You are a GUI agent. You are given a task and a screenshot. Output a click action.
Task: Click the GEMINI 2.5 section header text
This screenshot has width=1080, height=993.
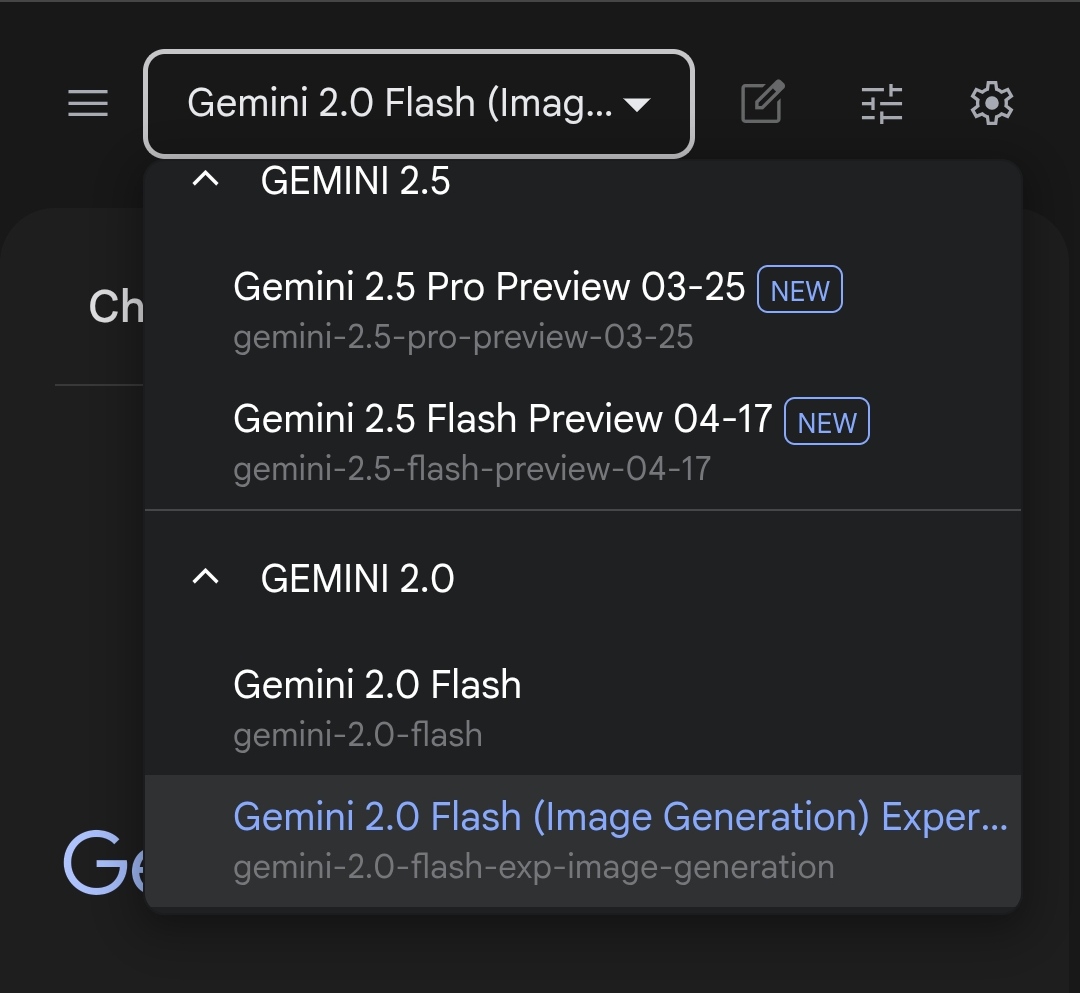pyautogui.click(x=355, y=181)
